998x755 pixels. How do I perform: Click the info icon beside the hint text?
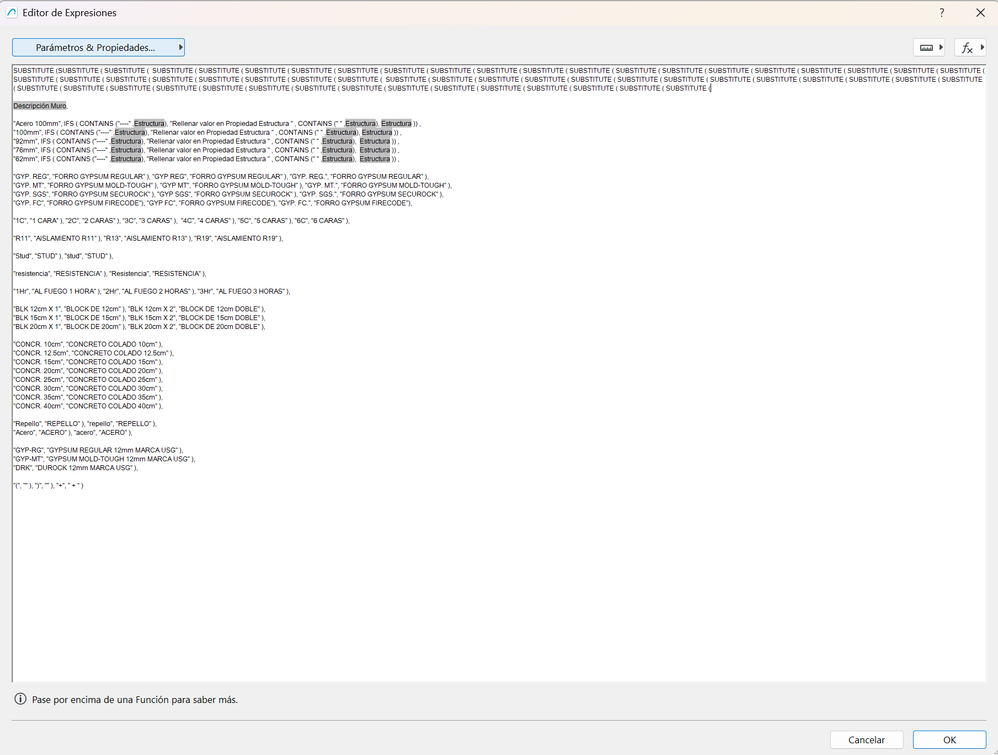pos(20,699)
